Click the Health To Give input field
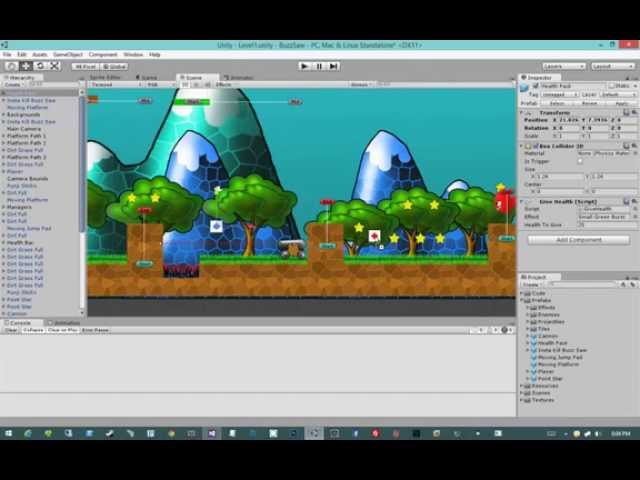 tap(607, 225)
